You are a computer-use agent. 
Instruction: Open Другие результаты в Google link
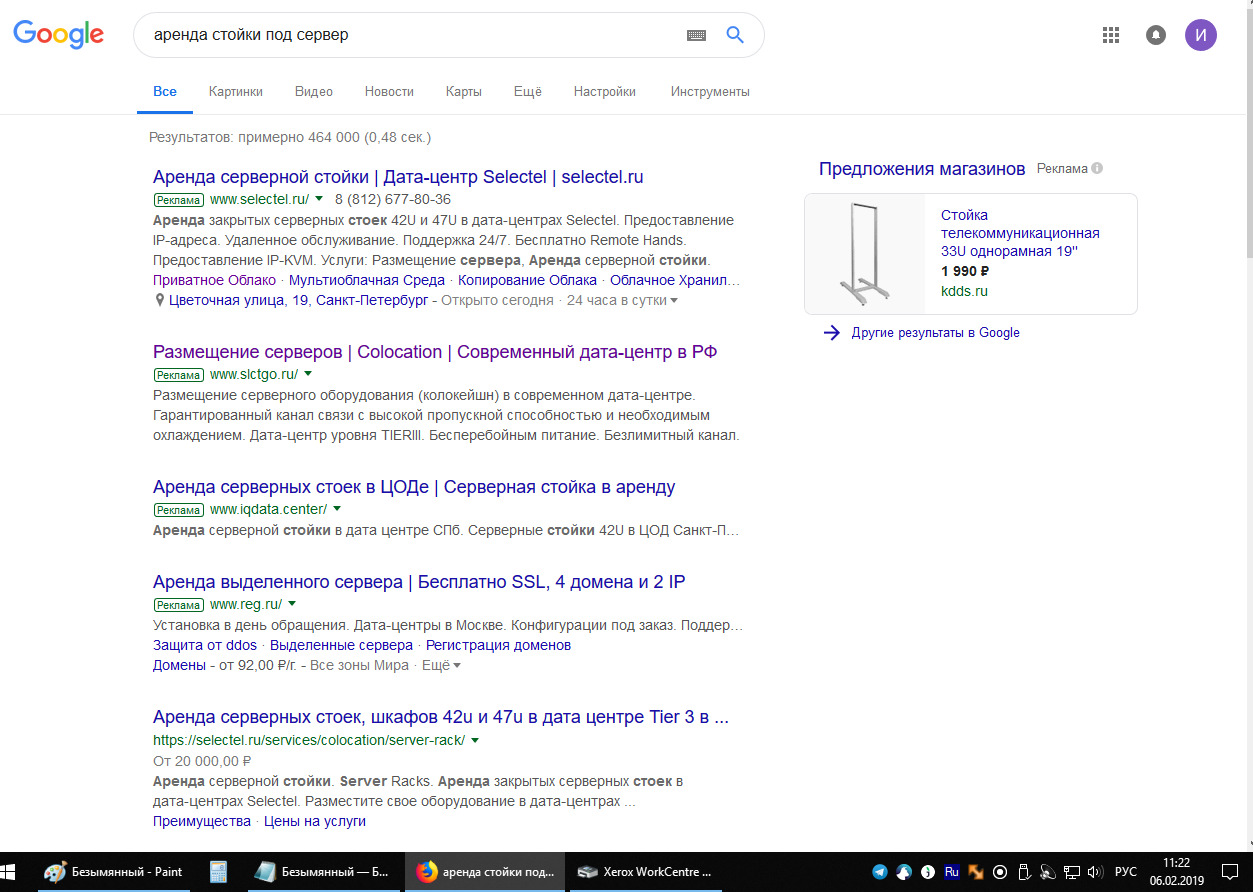coord(936,332)
